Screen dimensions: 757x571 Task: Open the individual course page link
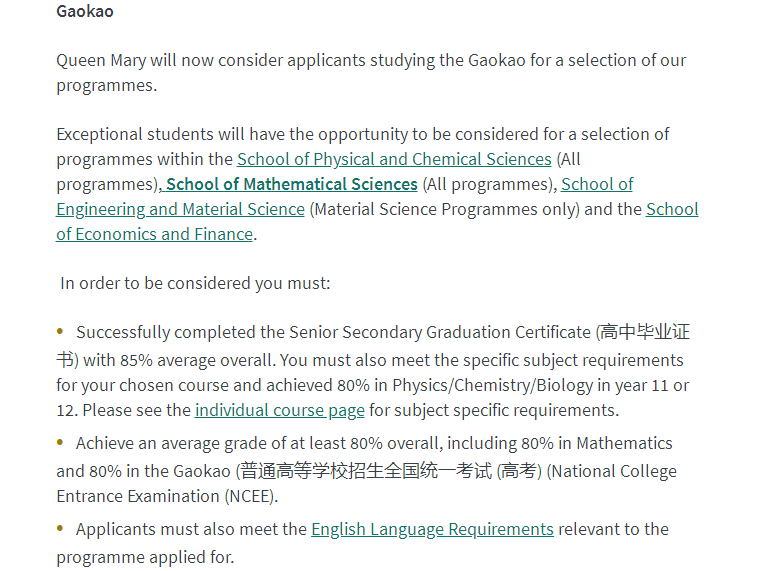coord(280,410)
